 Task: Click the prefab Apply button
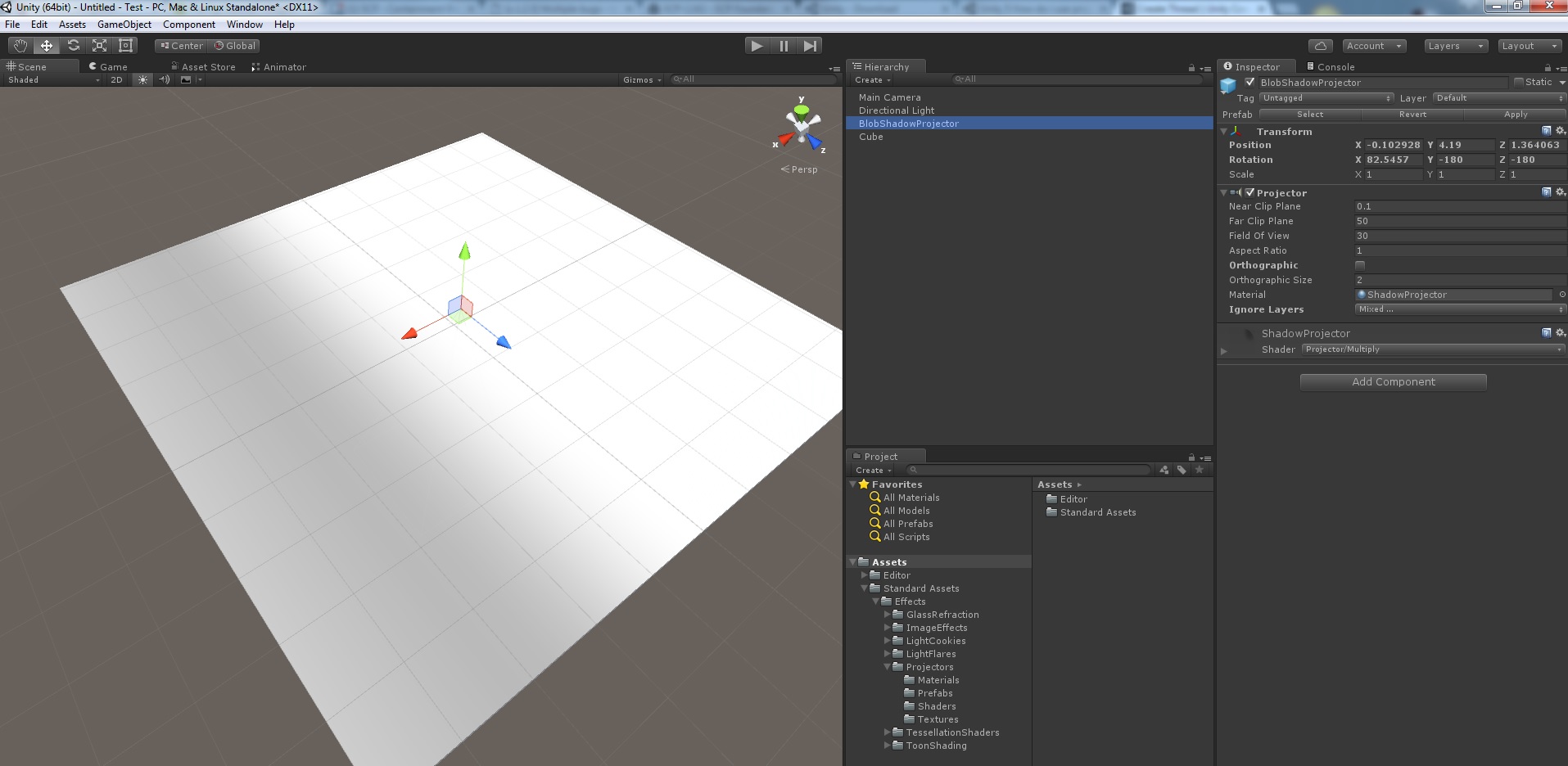point(1516,115)
